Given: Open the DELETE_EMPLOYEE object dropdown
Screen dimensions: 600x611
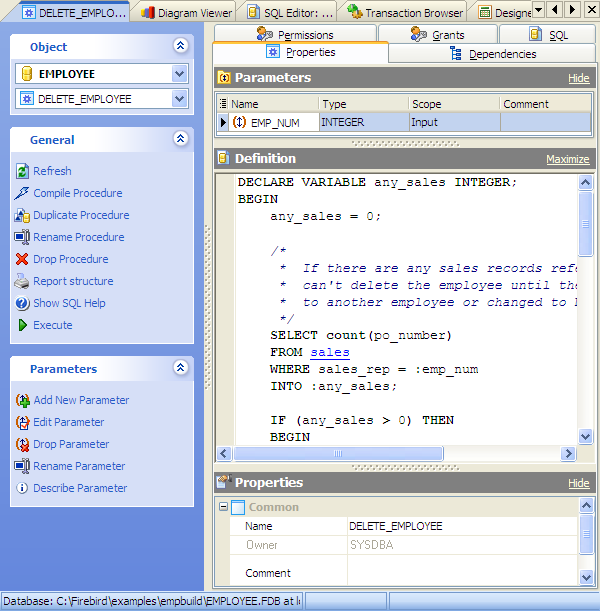Looking at the screenshot, I should [x=180, y=99].
